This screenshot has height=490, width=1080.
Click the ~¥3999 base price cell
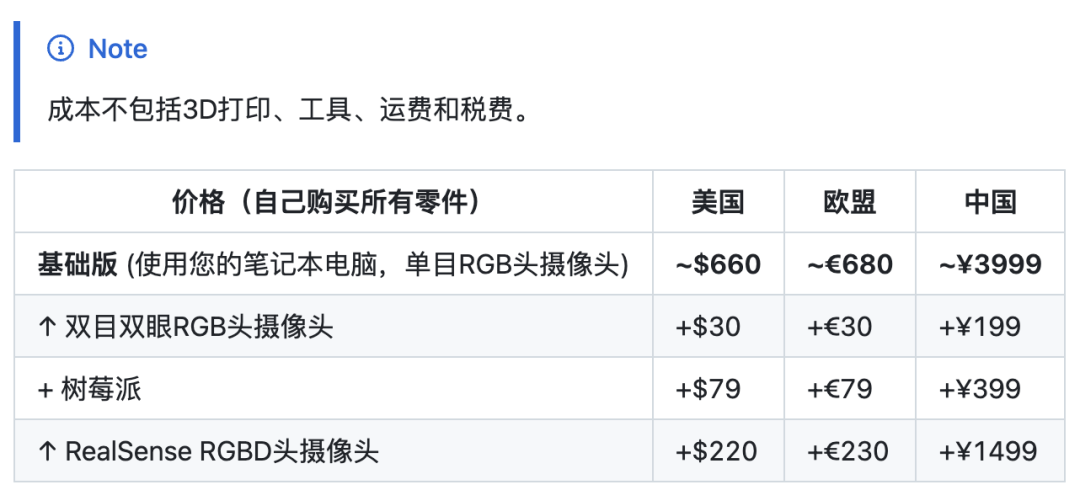point(990,265)
